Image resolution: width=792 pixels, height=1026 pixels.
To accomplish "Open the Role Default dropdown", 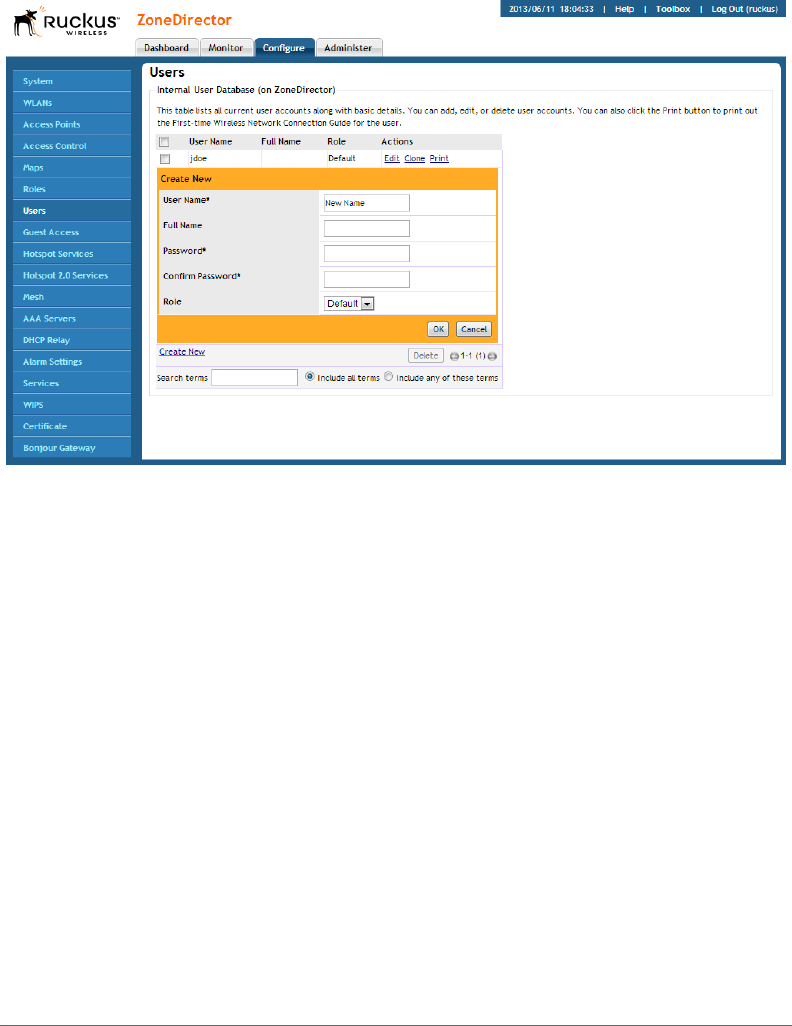I will tap(349, 304).
